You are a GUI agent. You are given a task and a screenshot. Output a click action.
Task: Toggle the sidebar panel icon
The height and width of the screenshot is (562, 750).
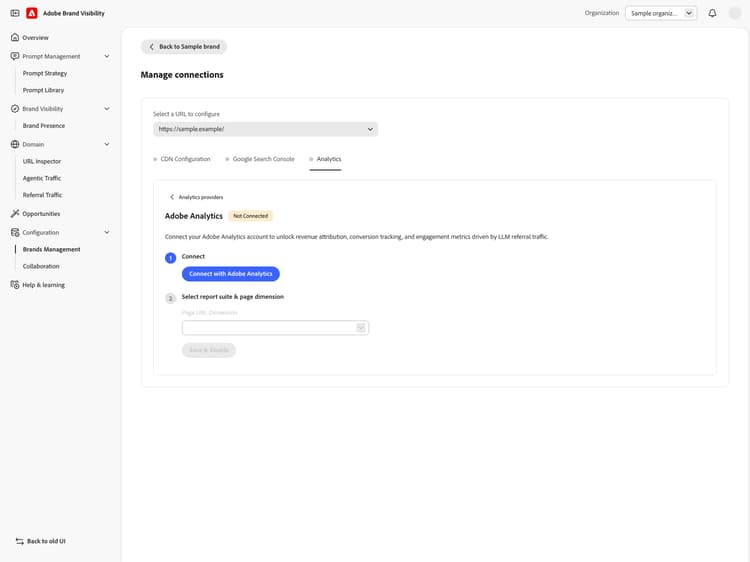pos(15,13)
